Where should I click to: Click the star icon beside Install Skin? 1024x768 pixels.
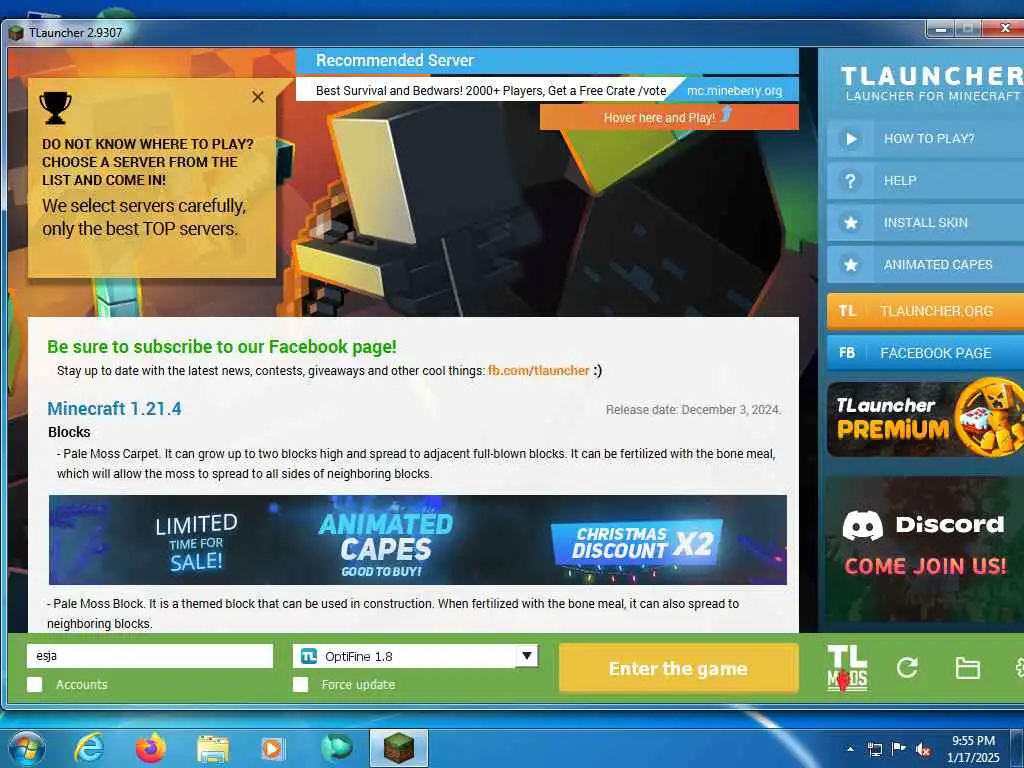point(850,223)
